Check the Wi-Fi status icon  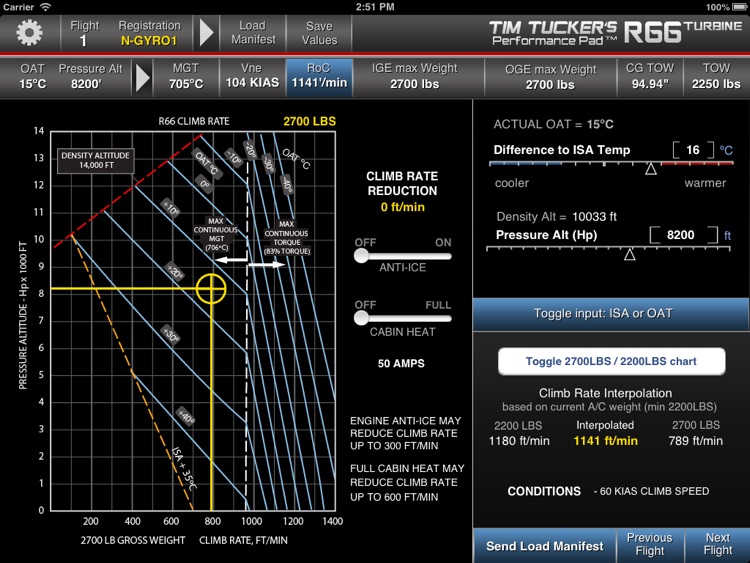tap(45, 7)
